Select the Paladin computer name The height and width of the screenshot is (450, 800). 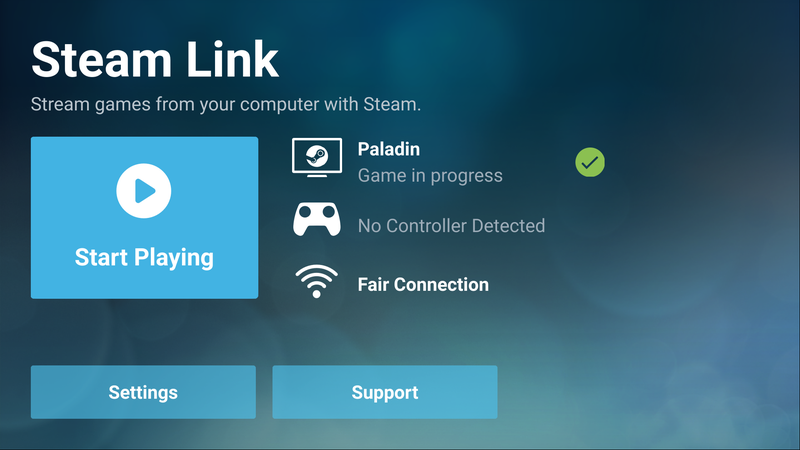point(389,149)
